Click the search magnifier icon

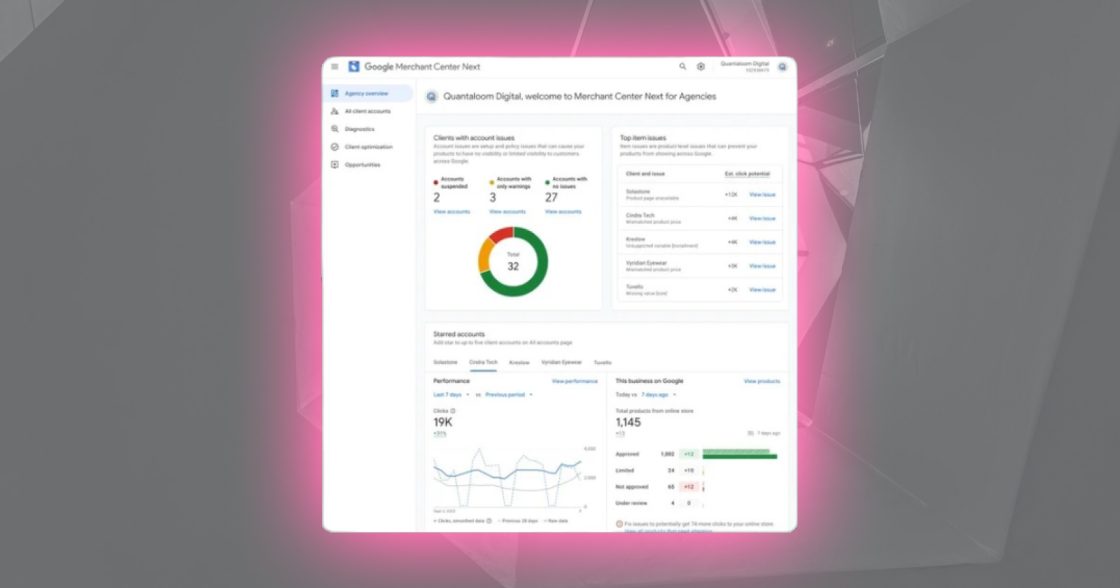684,65
